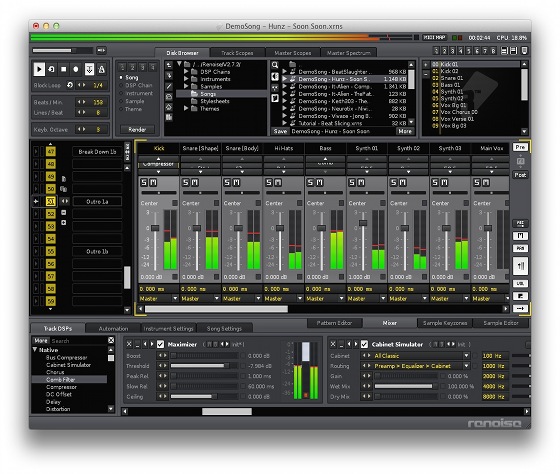Disable the Cabinet Simulator device checkbox
The image size is (560, 474).
[364, 344]
